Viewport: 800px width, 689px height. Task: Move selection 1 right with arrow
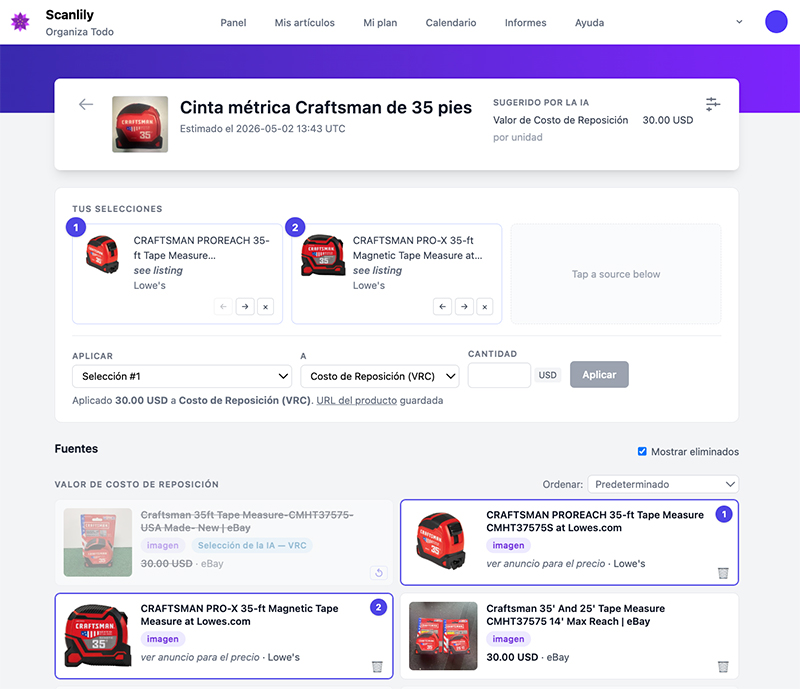[245, 307]
